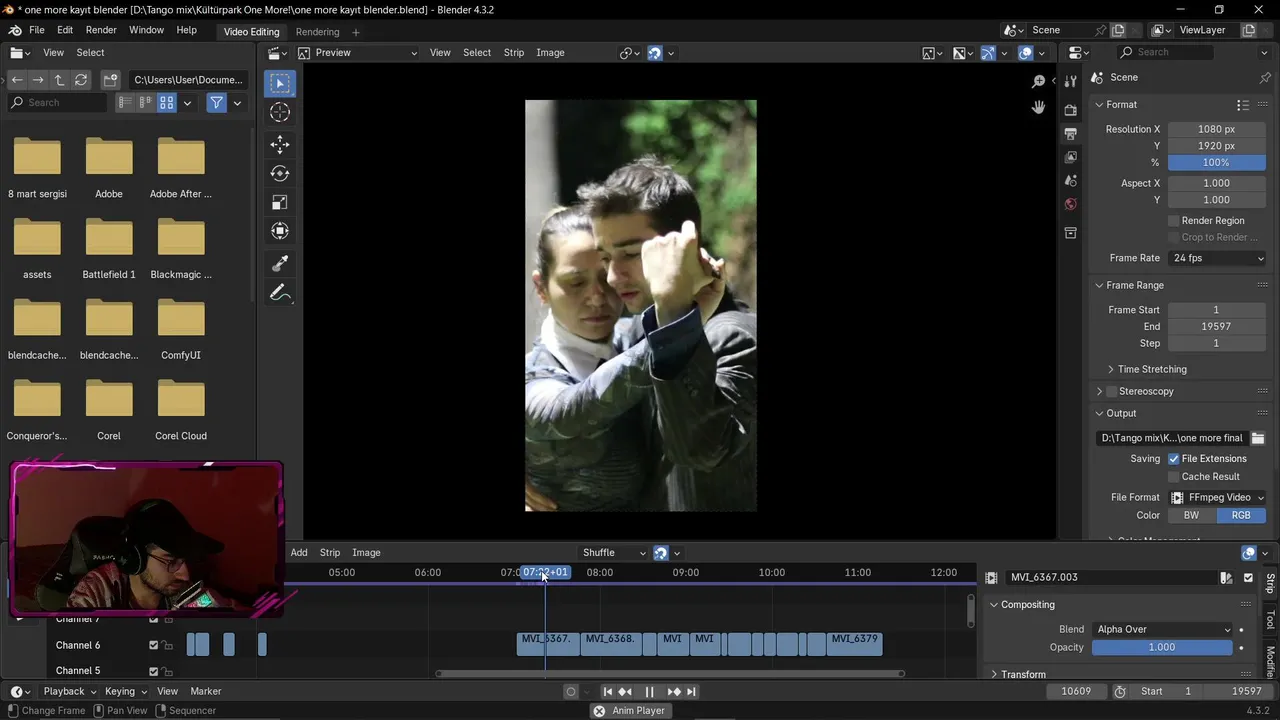Toggle mute checkbox for Channel 6
Viewport: 1280px width, 720px height.
[x=153, y=645]
